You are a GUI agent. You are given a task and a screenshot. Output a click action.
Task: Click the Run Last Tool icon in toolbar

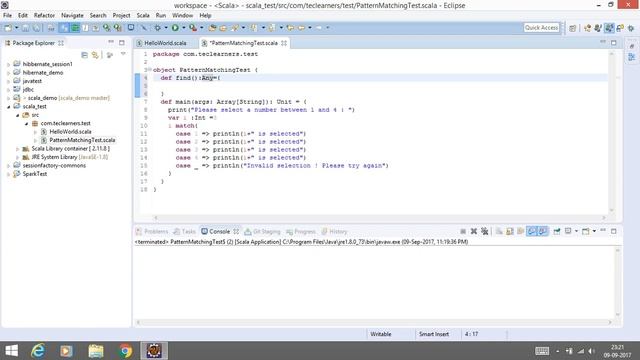click(193, 28)
